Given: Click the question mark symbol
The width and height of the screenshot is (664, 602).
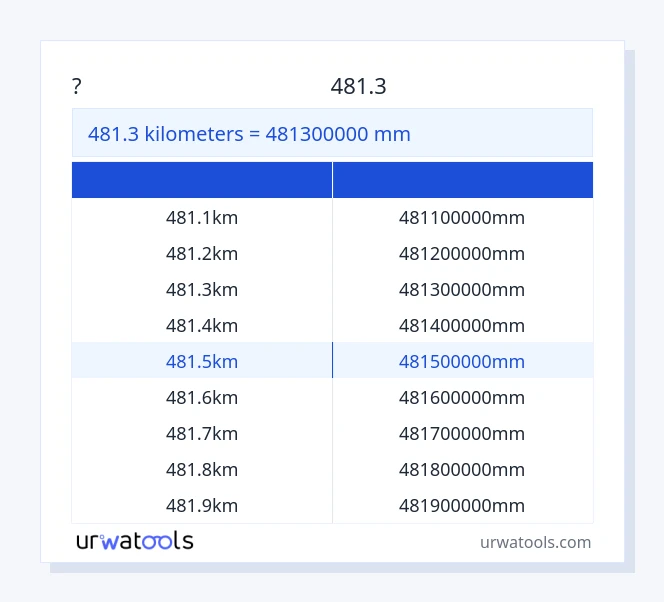Looking at the screenshot, I should (x=77, y=87).
